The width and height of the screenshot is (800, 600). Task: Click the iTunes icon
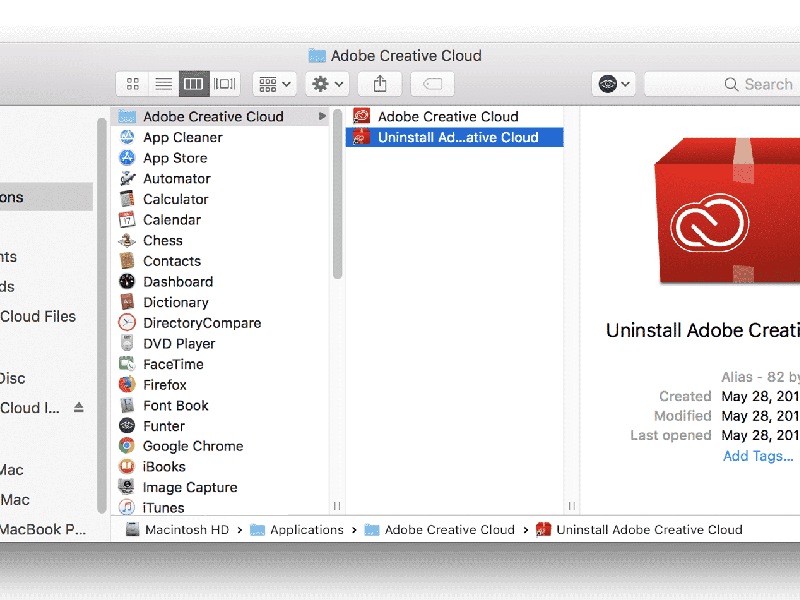(127, 508)
